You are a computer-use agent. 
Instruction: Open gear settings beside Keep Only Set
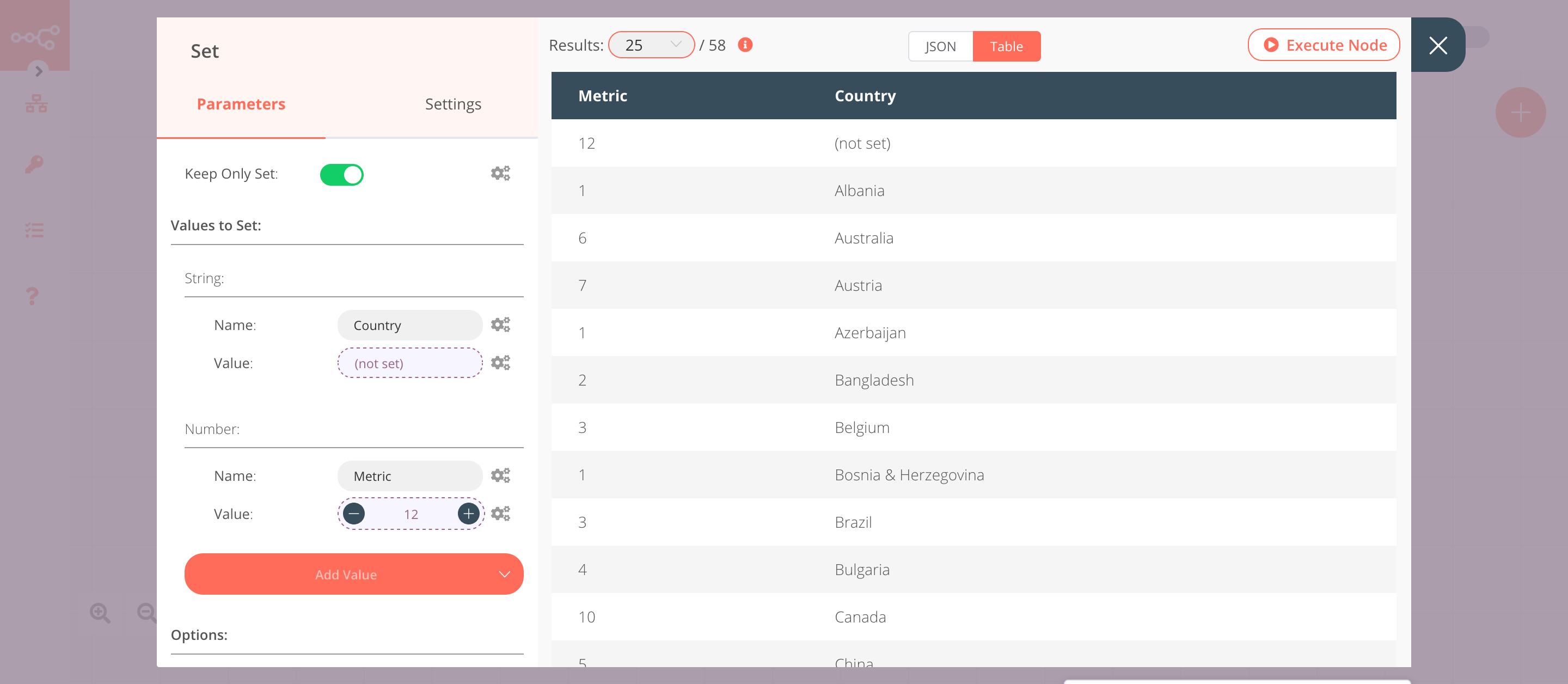[500, 173]
